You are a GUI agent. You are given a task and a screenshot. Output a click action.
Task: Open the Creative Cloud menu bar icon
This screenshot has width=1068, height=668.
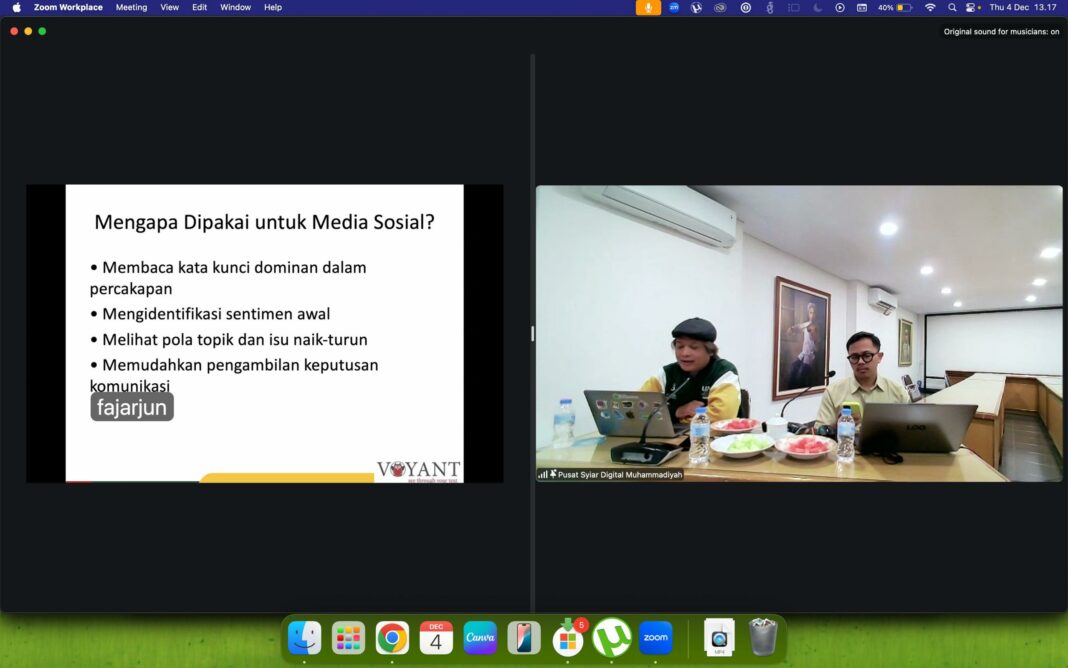[720, 7]
